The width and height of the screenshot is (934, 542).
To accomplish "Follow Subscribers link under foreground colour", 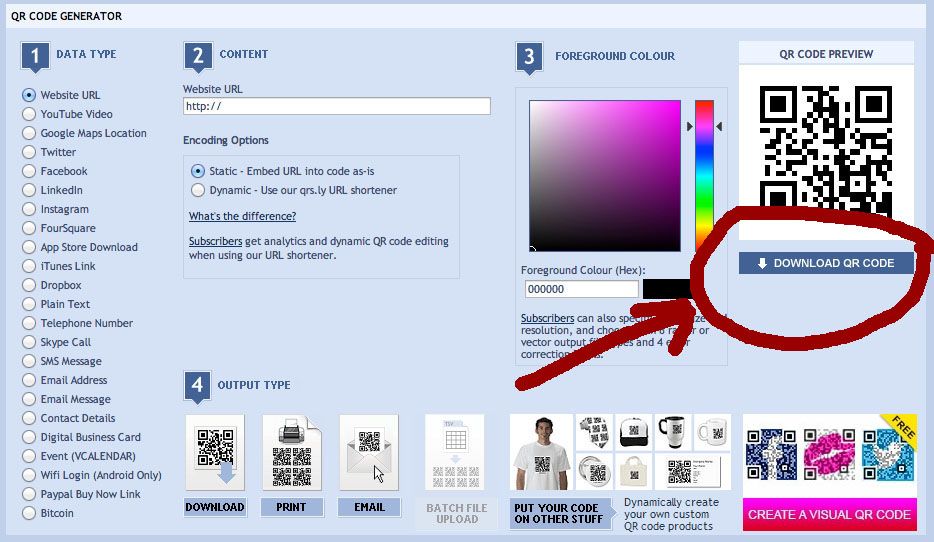I will coord(547,318).
